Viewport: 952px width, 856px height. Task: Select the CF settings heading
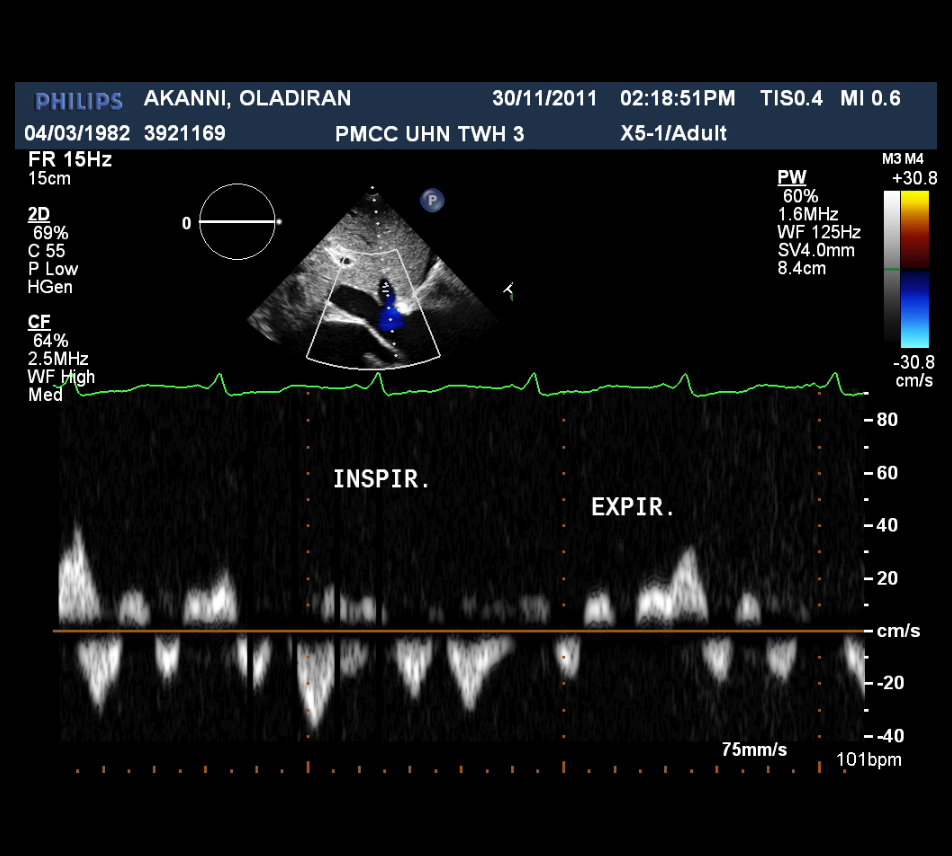point(38,322)
